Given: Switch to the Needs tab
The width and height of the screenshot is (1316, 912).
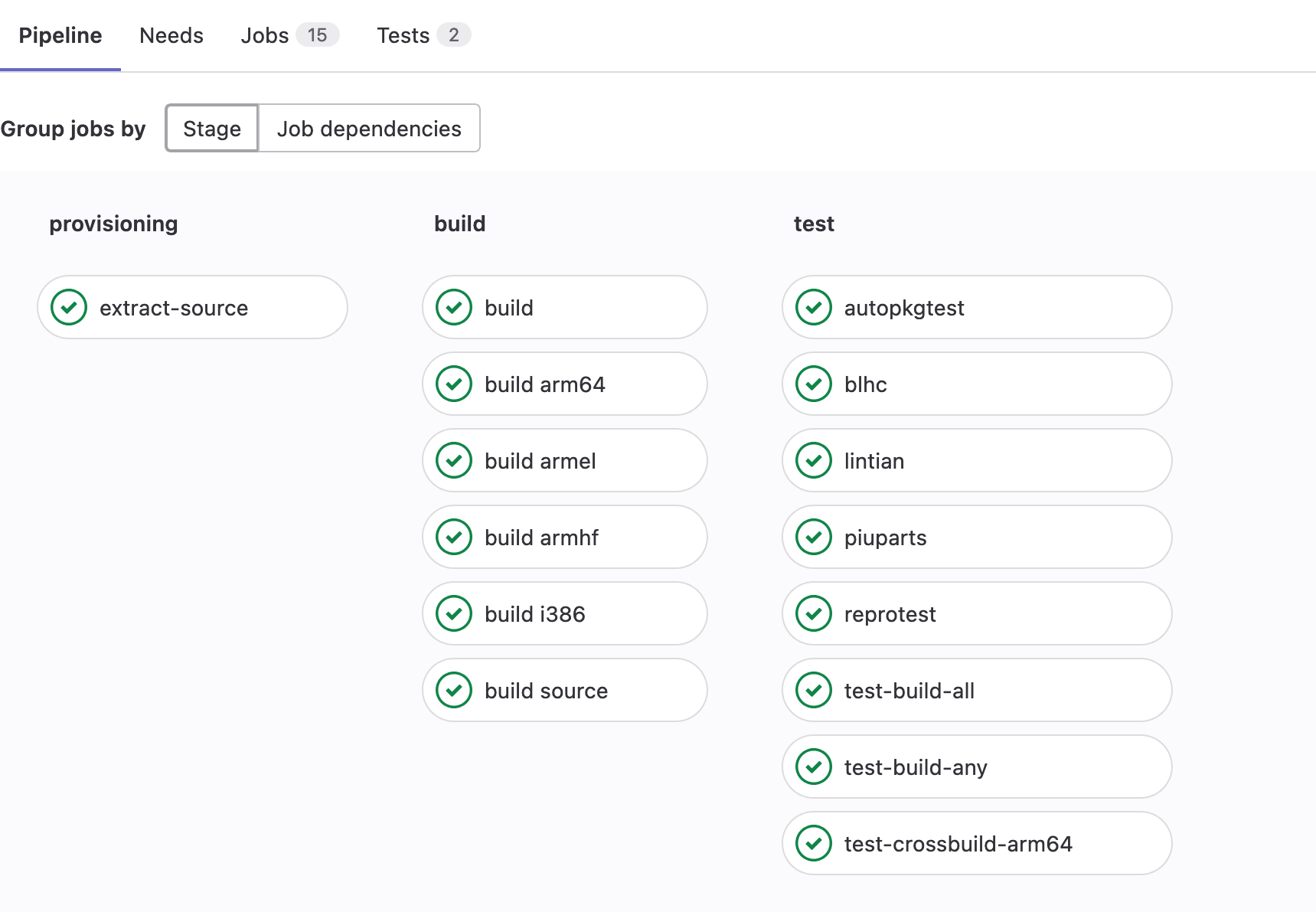Looking at the screenshot, I should point(171,35).
